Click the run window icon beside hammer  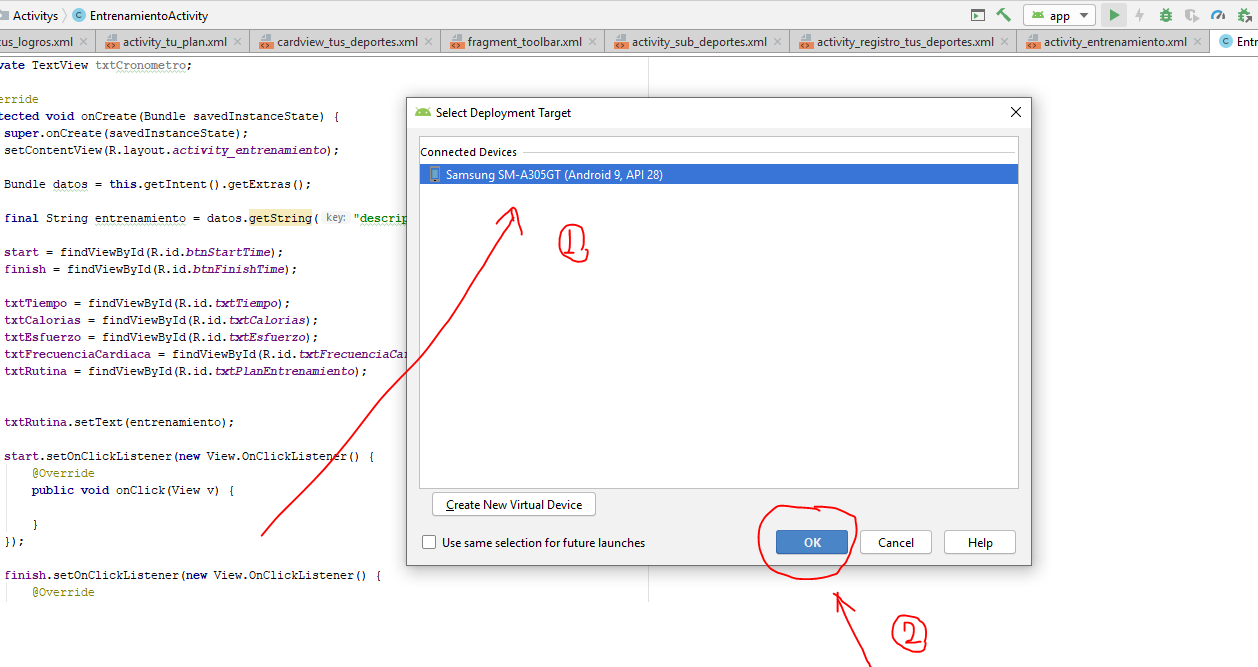tap(978, 15)
